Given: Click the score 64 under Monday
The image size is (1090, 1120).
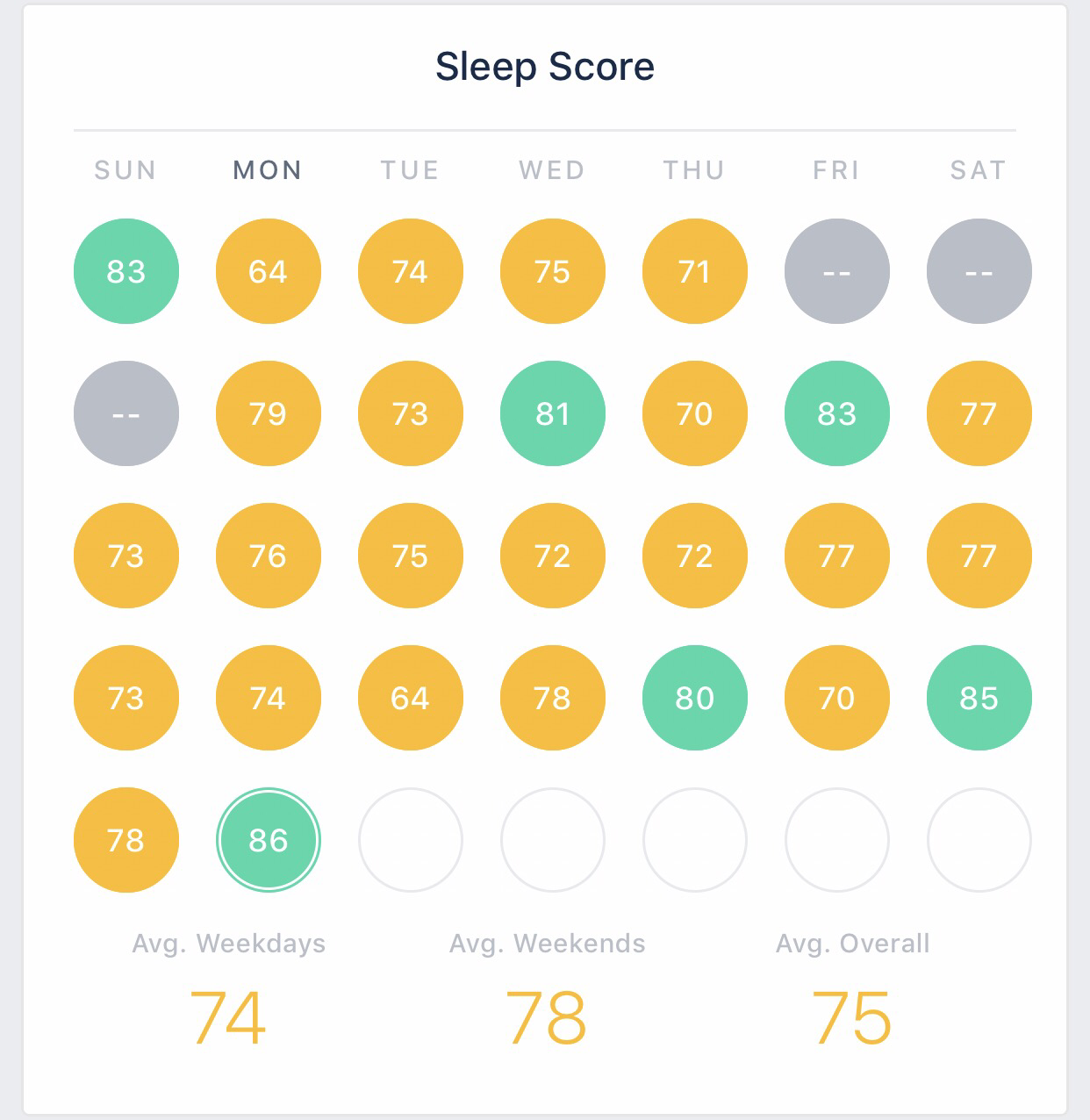Looking at the screenshot, I should click(x=268, y=271).
